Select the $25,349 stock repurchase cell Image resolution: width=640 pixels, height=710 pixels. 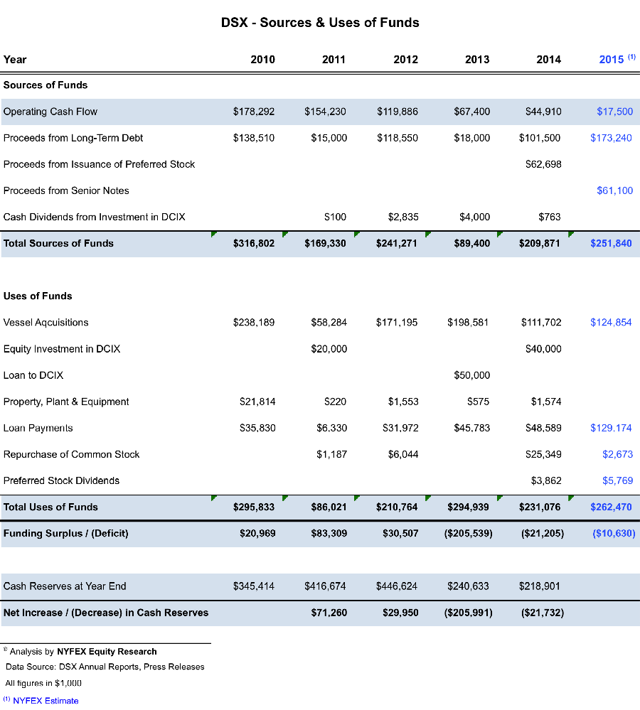pos(543,454)
